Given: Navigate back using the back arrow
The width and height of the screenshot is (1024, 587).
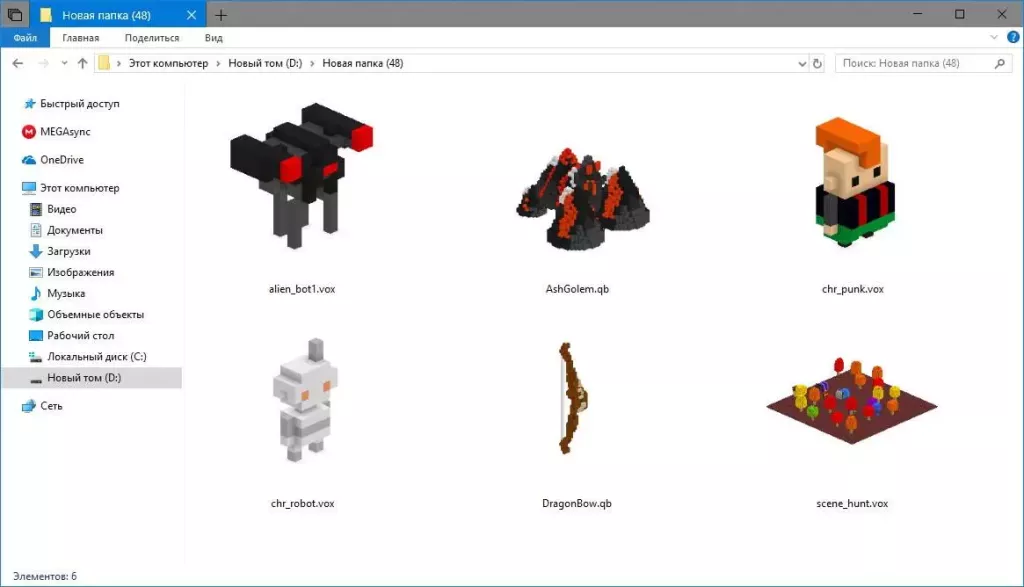Looking at the screenshot, I should 17,62.
